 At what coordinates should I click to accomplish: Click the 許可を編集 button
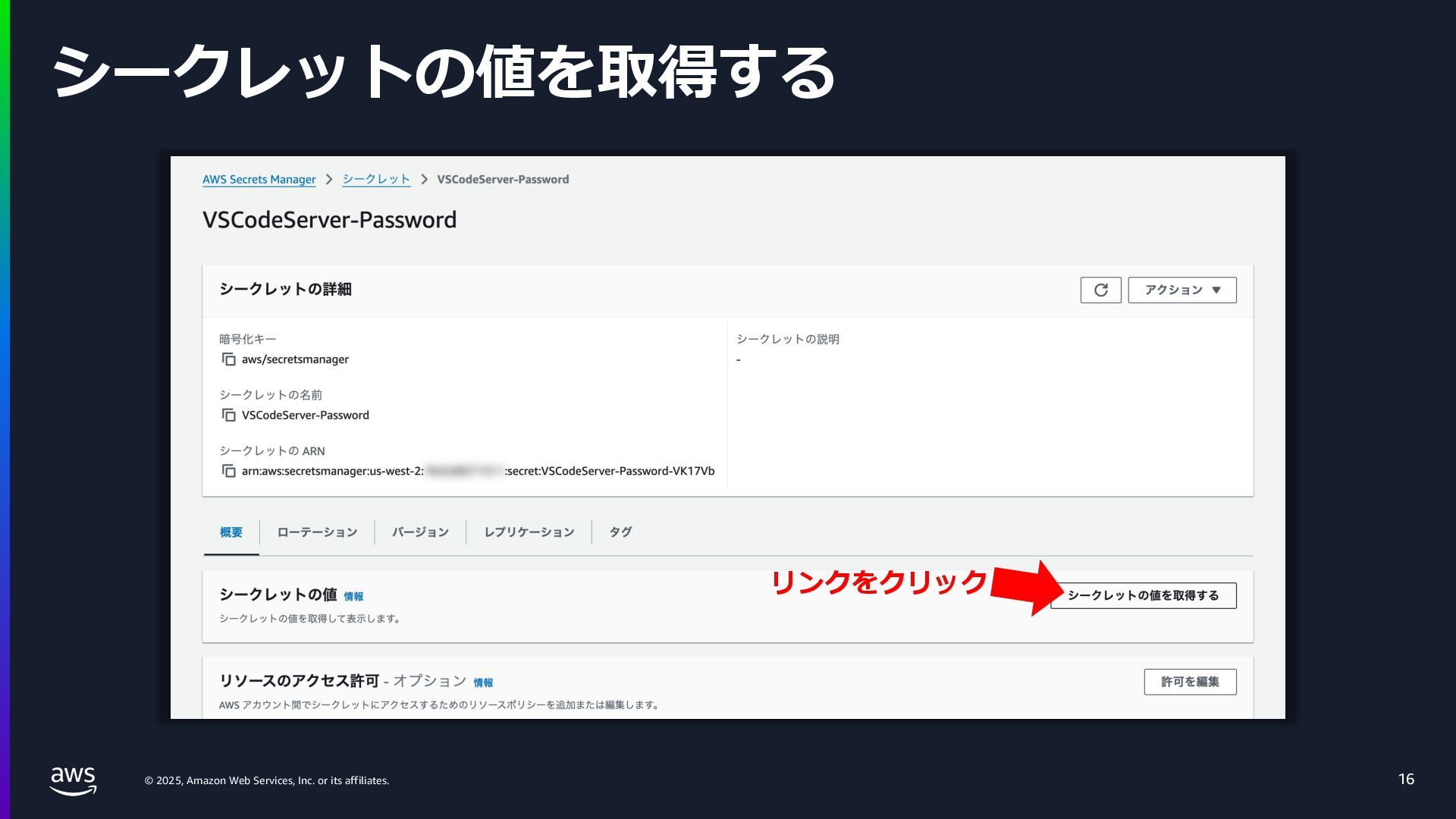(x=1190, y=682)
